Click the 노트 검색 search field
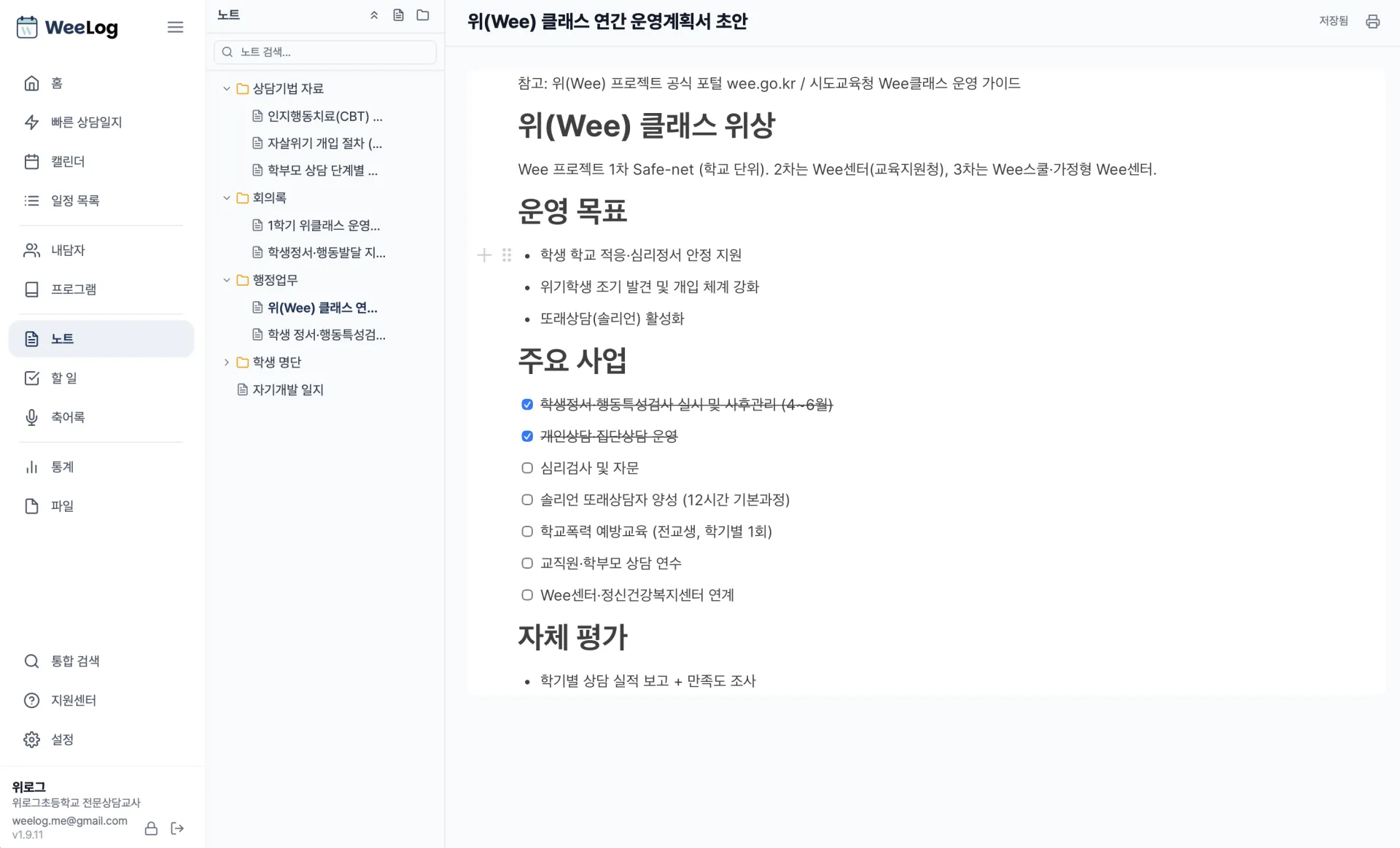This screenshot has width=1400, height=848. point(325,52)
